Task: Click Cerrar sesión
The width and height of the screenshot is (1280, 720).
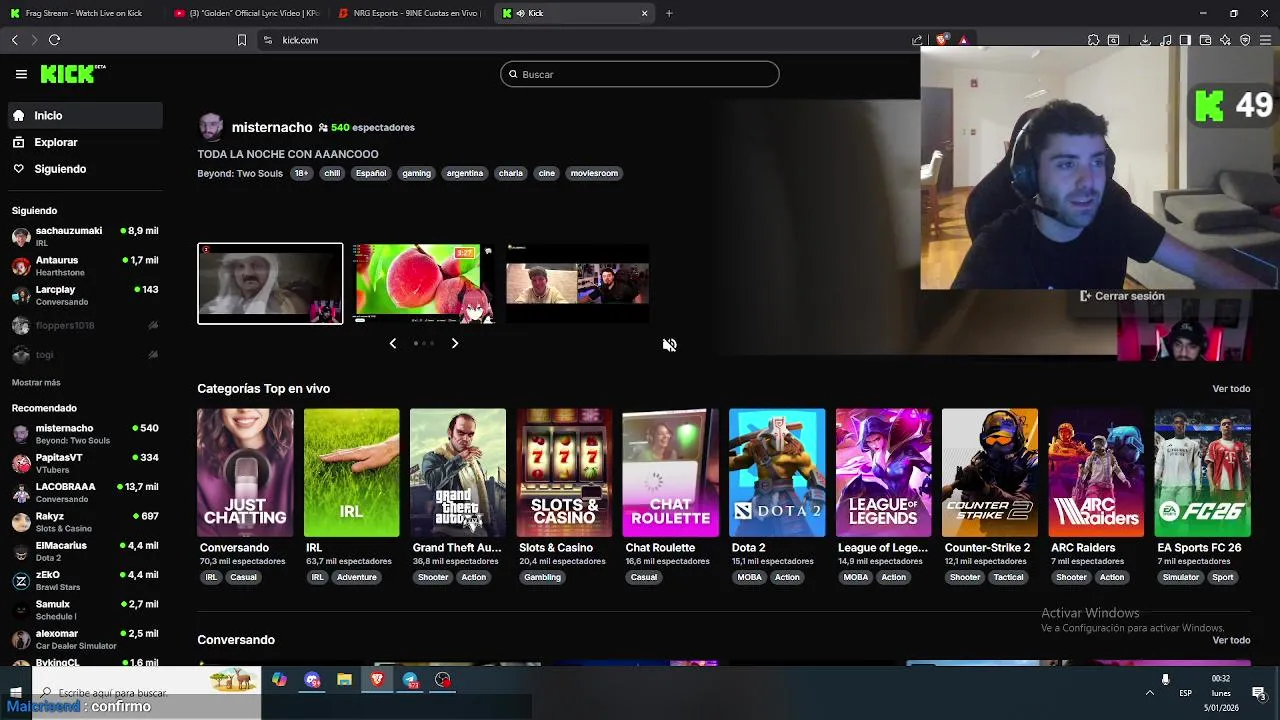Action: 1122,296
